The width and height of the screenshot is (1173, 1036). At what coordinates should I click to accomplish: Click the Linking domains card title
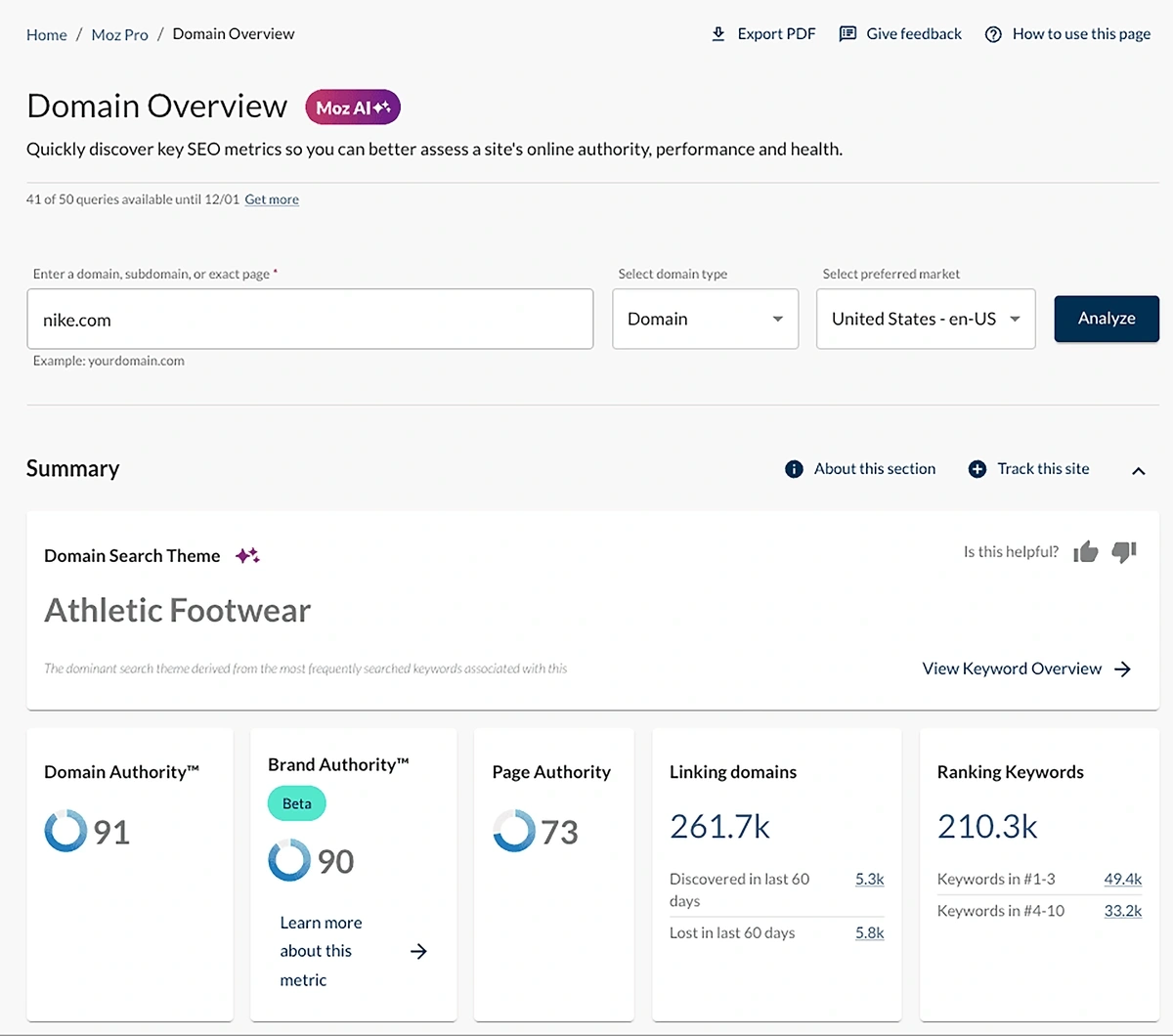coord(733,772)
